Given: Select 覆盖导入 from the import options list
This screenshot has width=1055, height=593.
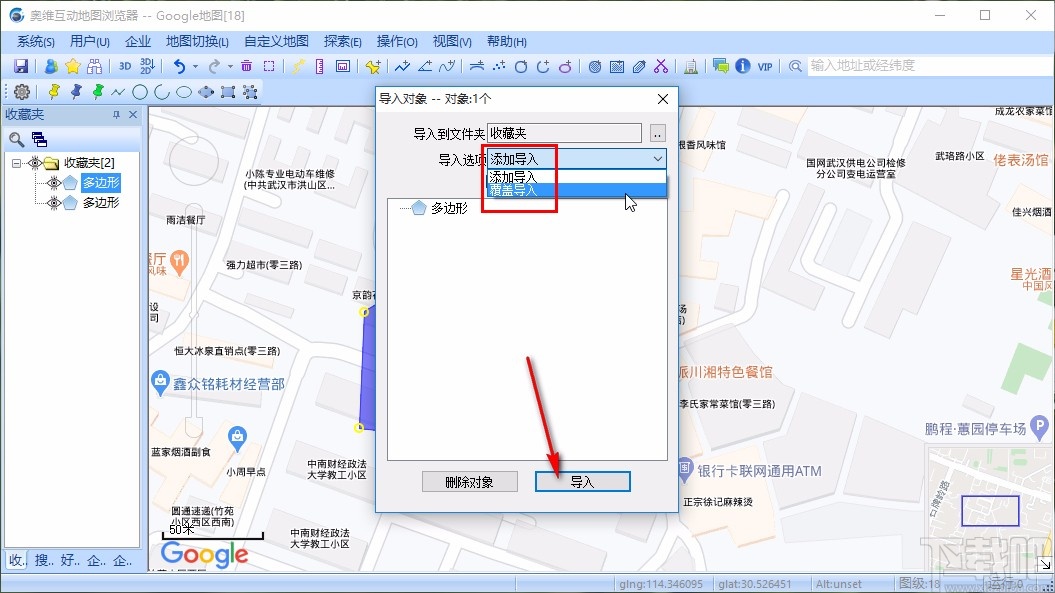Looking at the screenshot, I should 519,189.
